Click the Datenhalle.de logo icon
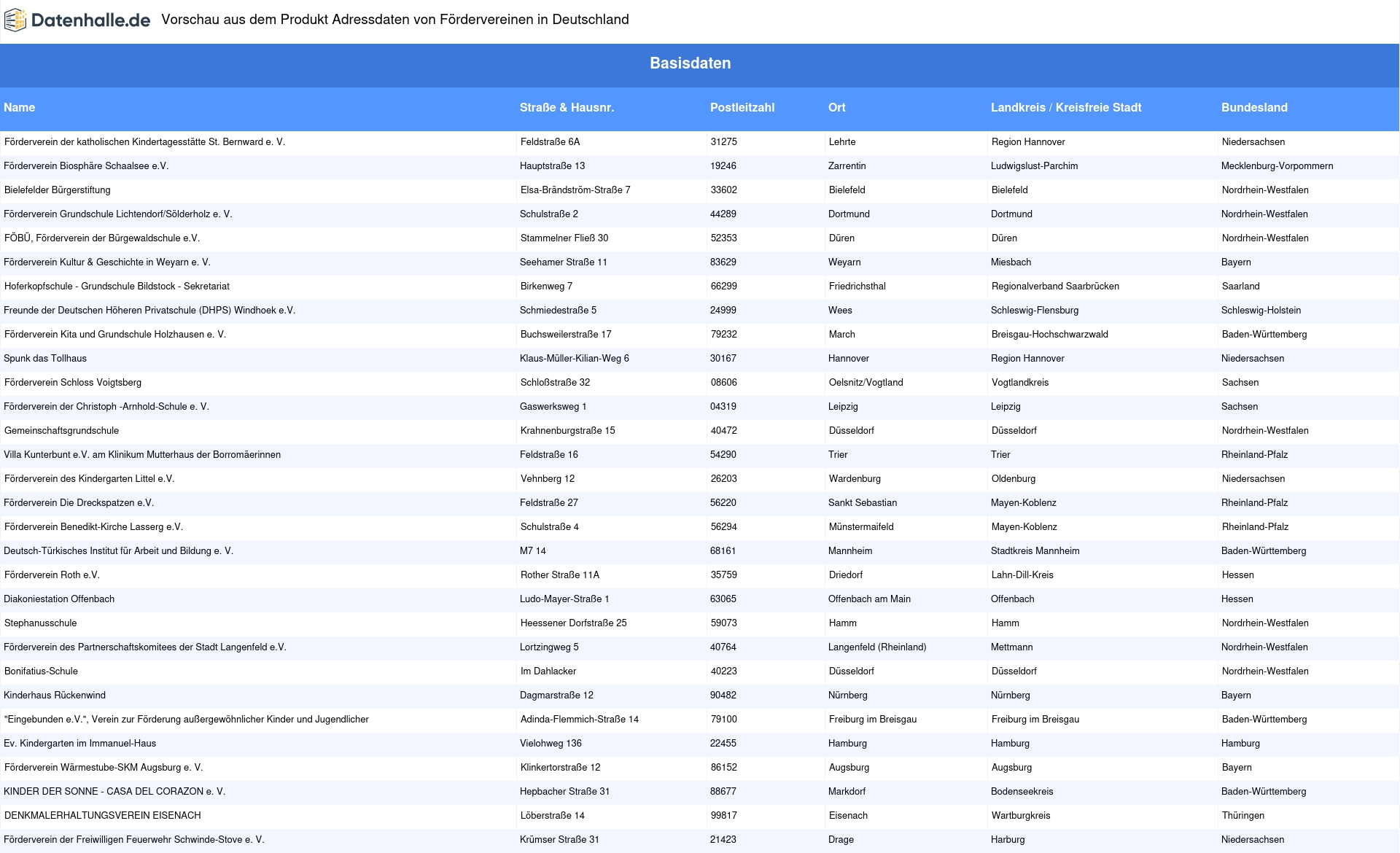Image resolution: width=1400 pixels, height=853 pixels. (15, 20)
